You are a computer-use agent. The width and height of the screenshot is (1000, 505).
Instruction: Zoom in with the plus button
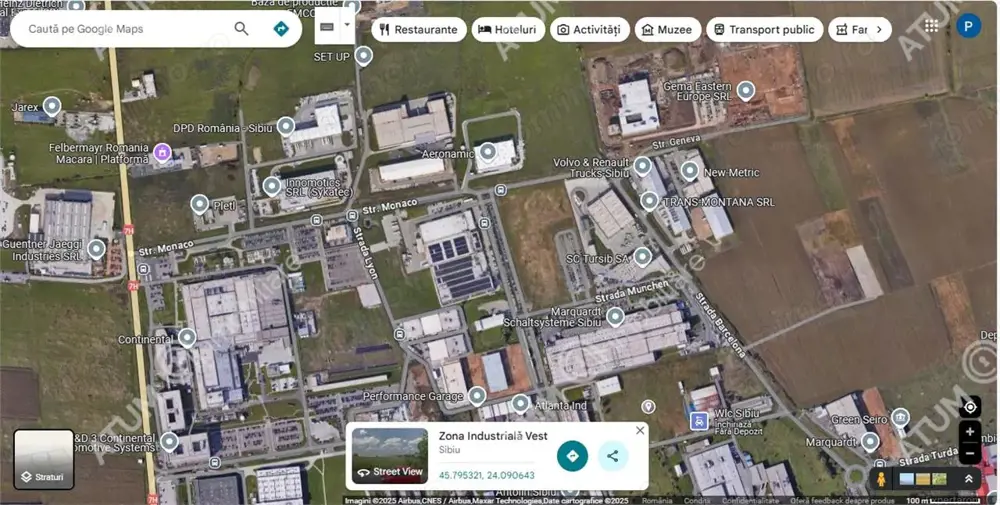970,432
